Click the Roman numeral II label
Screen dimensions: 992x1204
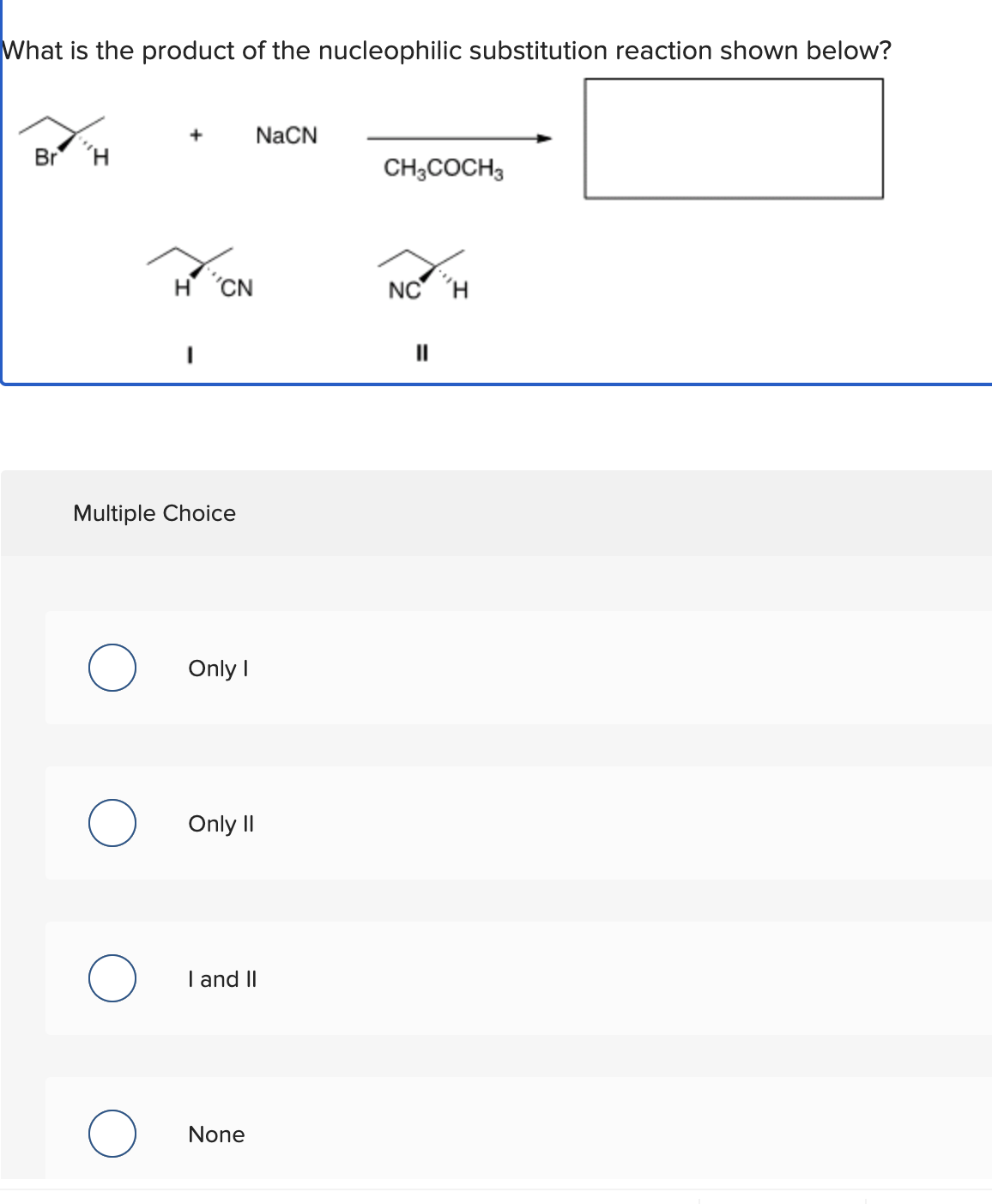421,352
